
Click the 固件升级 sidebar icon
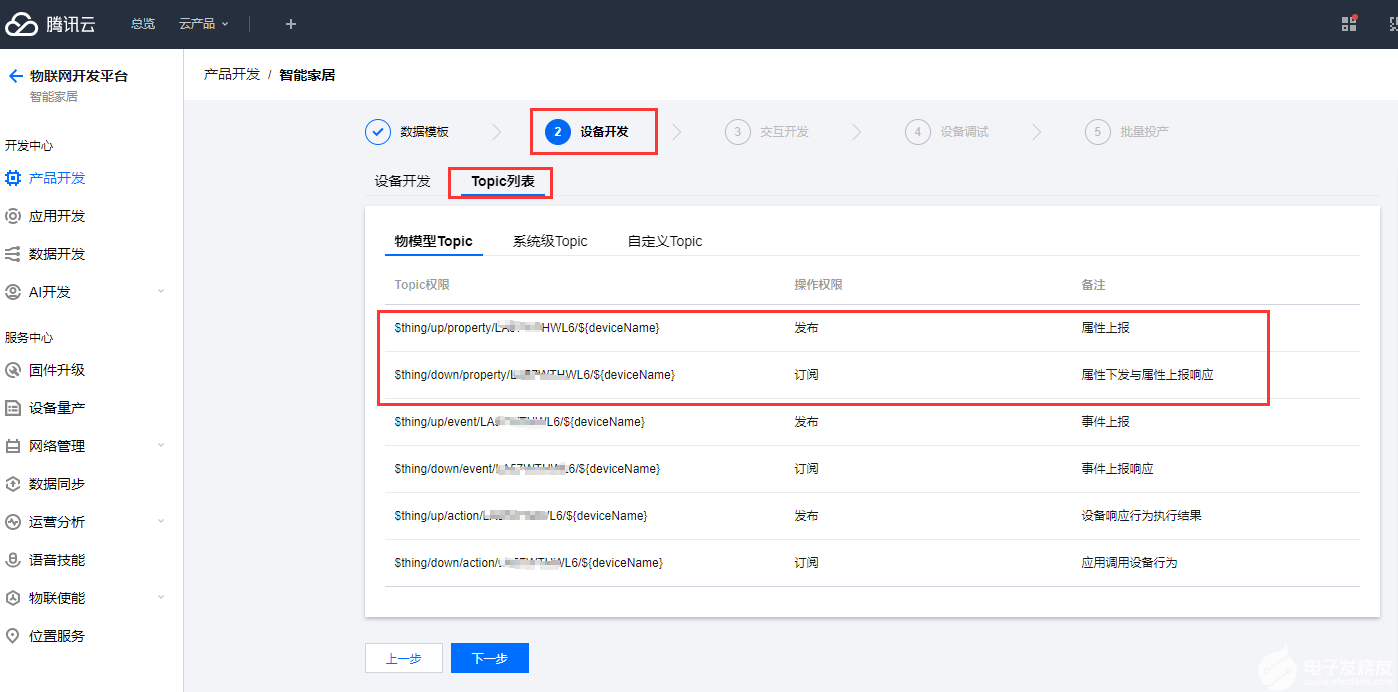coord(13,370)
